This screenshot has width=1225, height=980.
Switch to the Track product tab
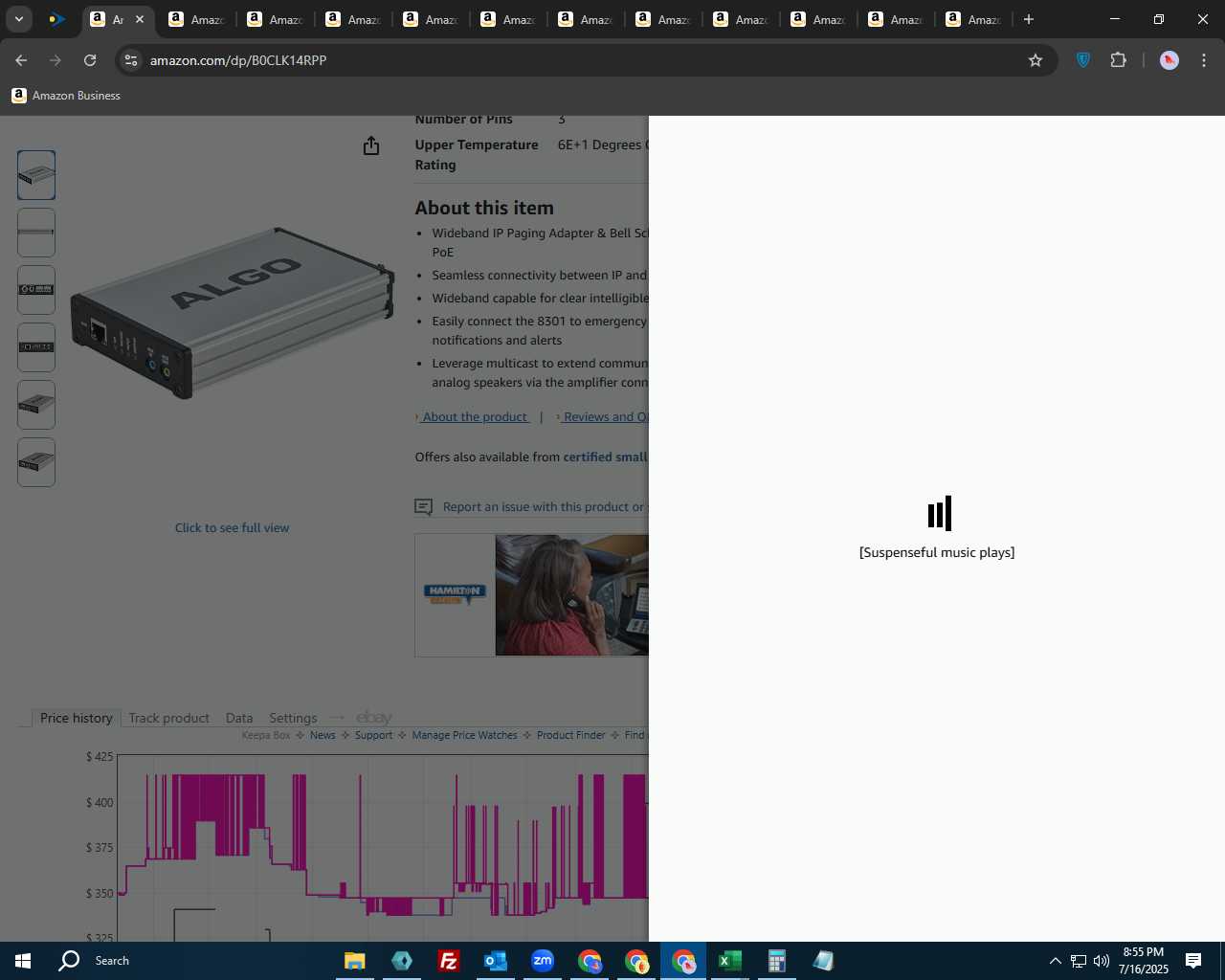click(168, 718)
